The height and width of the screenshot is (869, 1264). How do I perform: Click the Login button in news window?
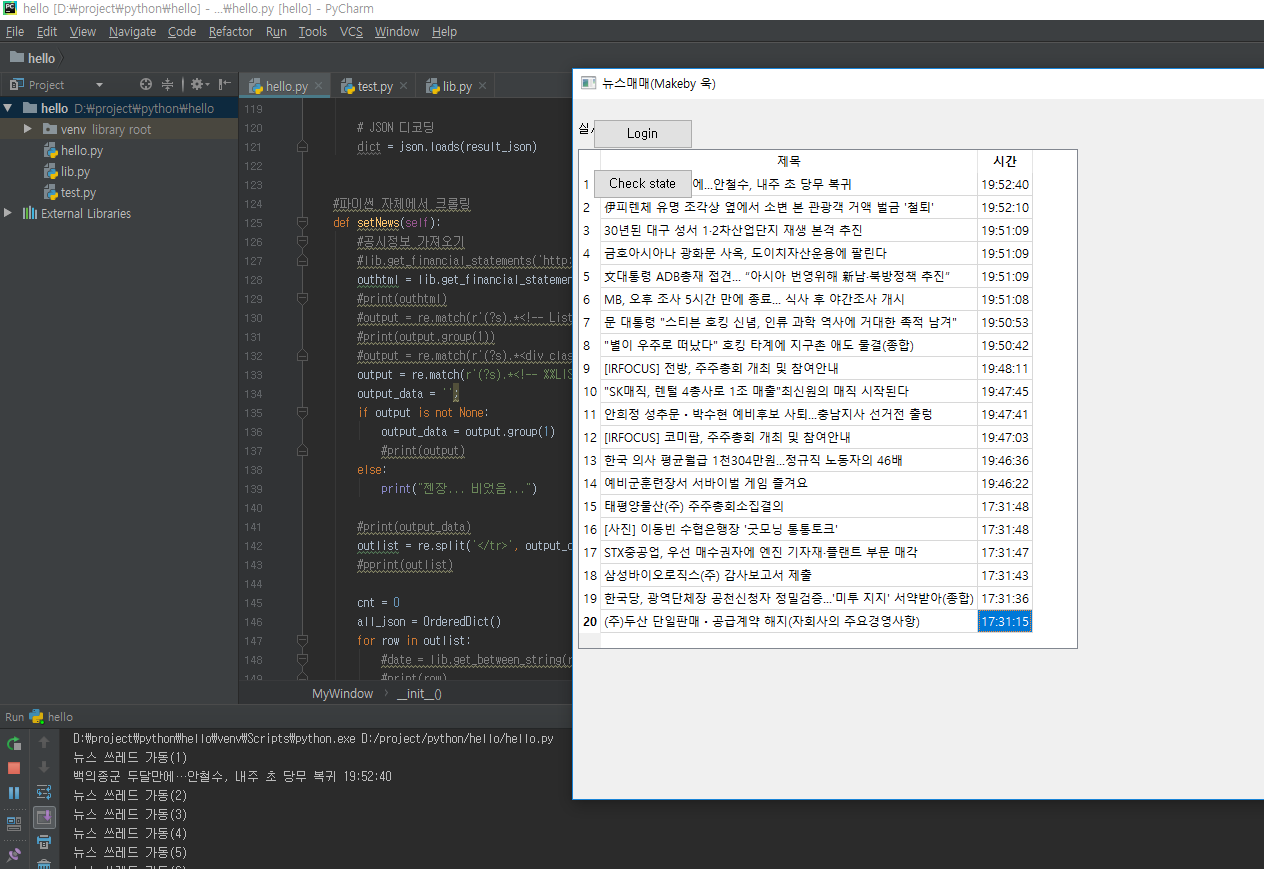[x=642, y=134]
